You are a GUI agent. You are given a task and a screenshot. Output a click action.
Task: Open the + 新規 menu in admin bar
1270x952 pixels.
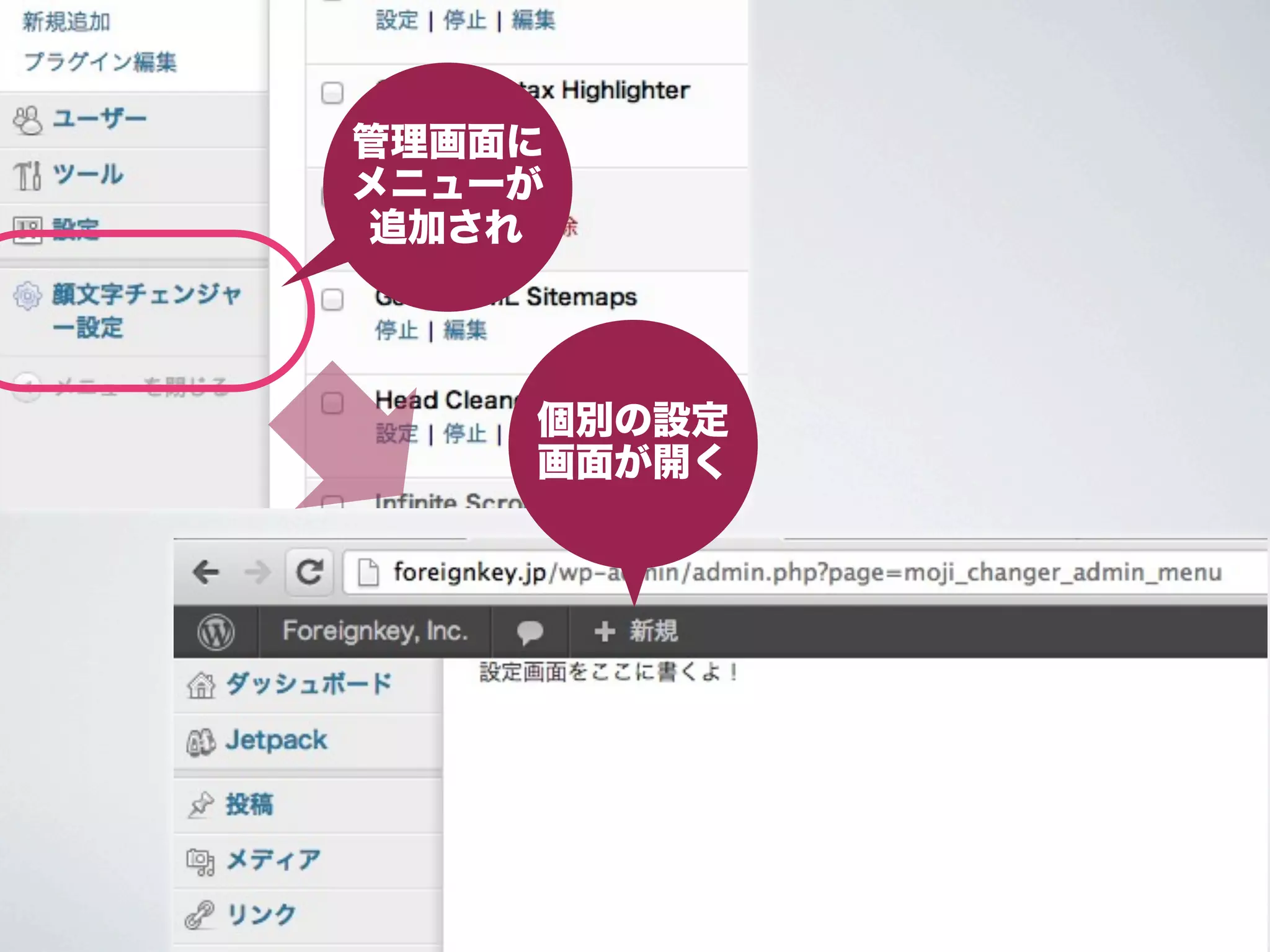[x=636, y=632]
